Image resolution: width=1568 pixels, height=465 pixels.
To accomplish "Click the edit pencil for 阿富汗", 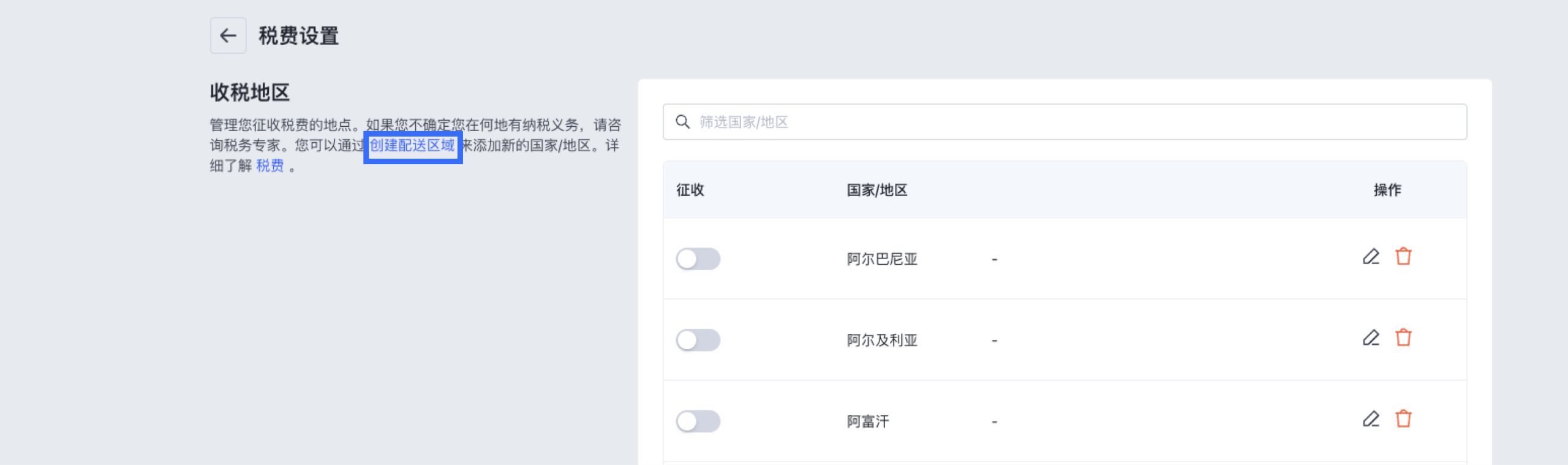I will point(1371,419).
